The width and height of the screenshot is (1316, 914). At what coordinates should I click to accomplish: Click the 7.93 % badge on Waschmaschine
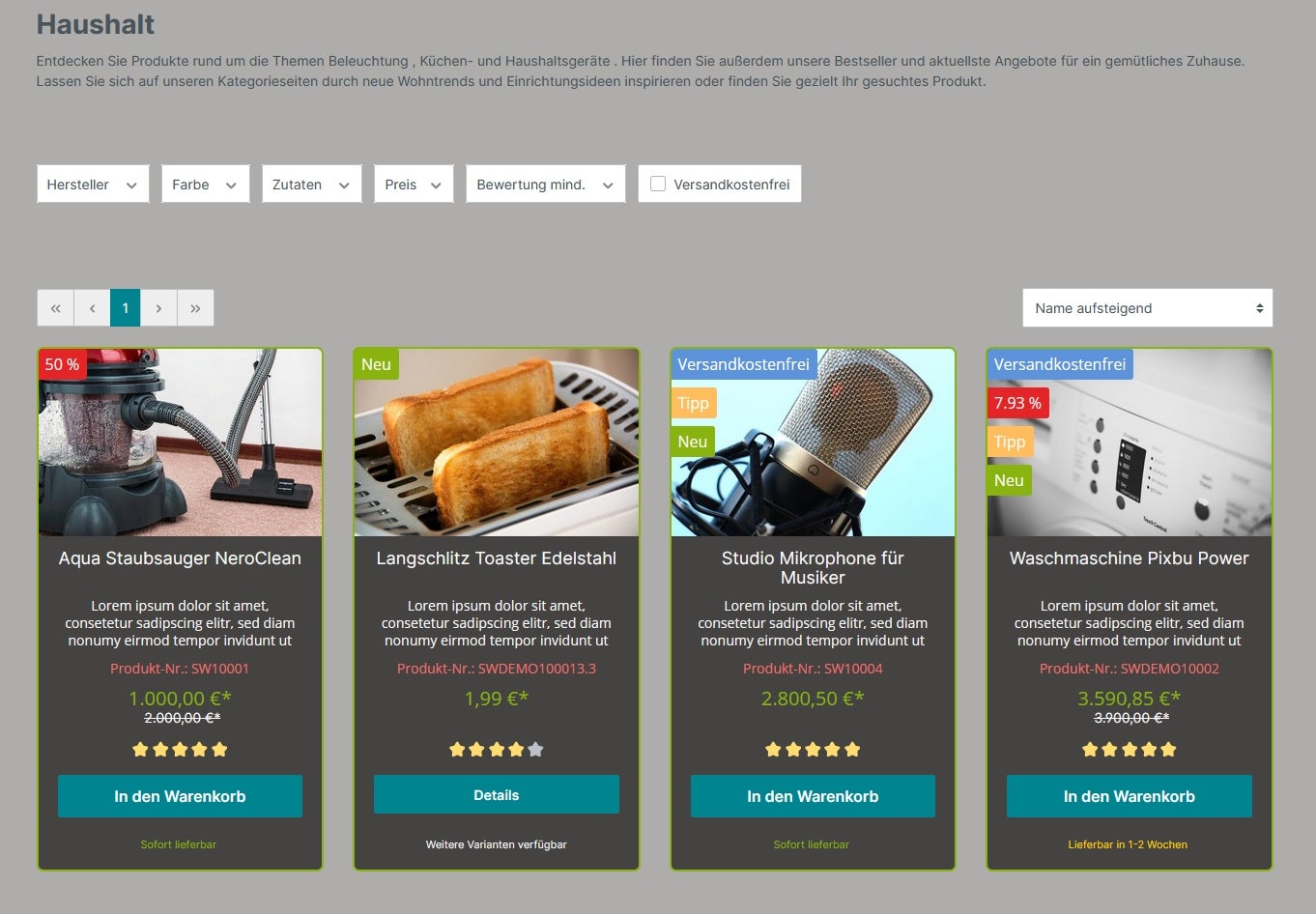point(1017,403)
